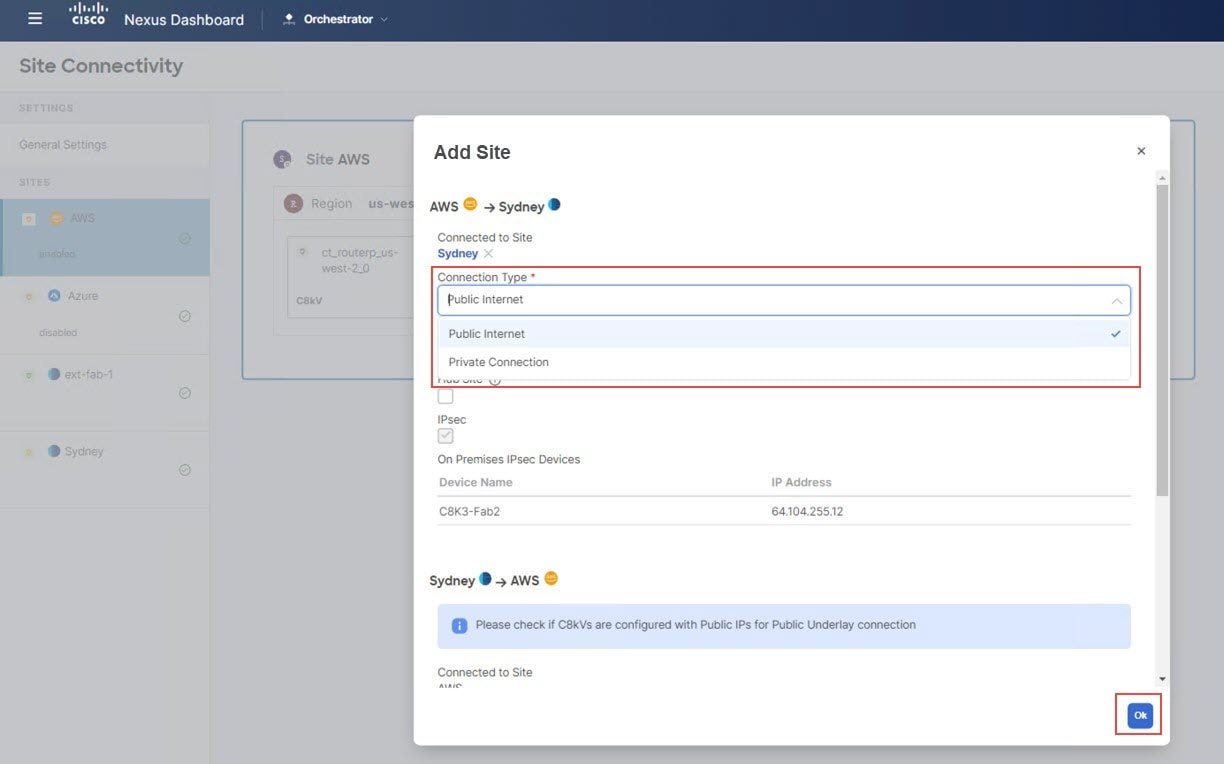Click the Azure cloud icon in the sidebar
Viewport: 1224px width, 764px height.
click(55, 296)
